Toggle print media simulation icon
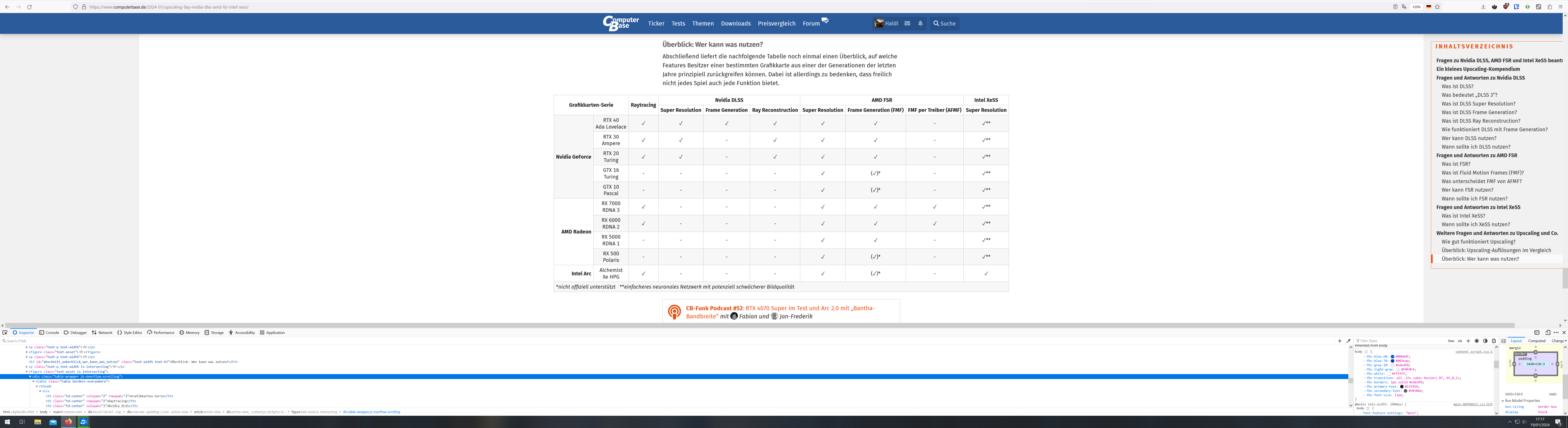Viewport: 1568px width, 428px height. click(x=1494, y=341)
